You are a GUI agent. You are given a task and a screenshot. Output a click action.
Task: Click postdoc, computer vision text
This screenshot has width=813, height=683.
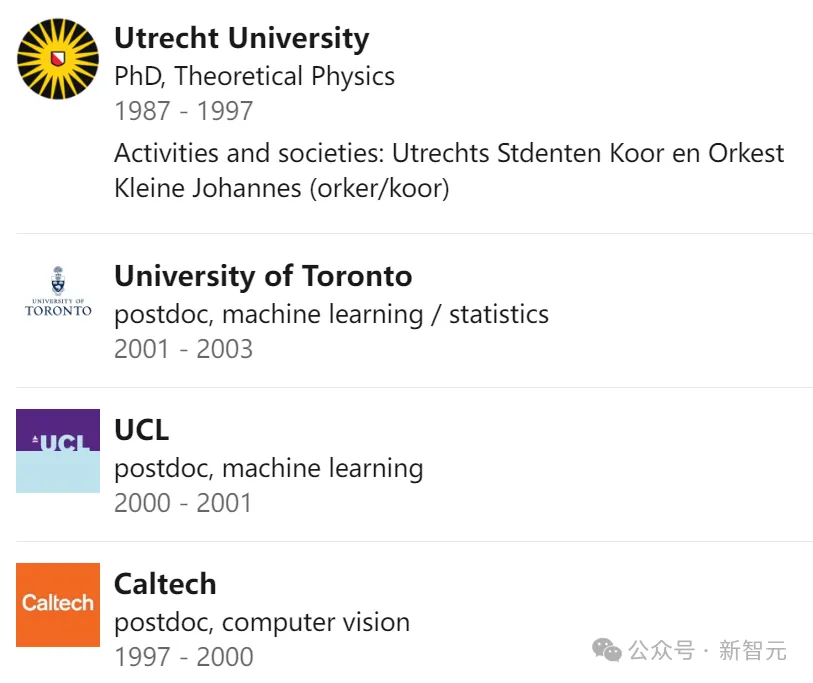click(x=262, y=622)
